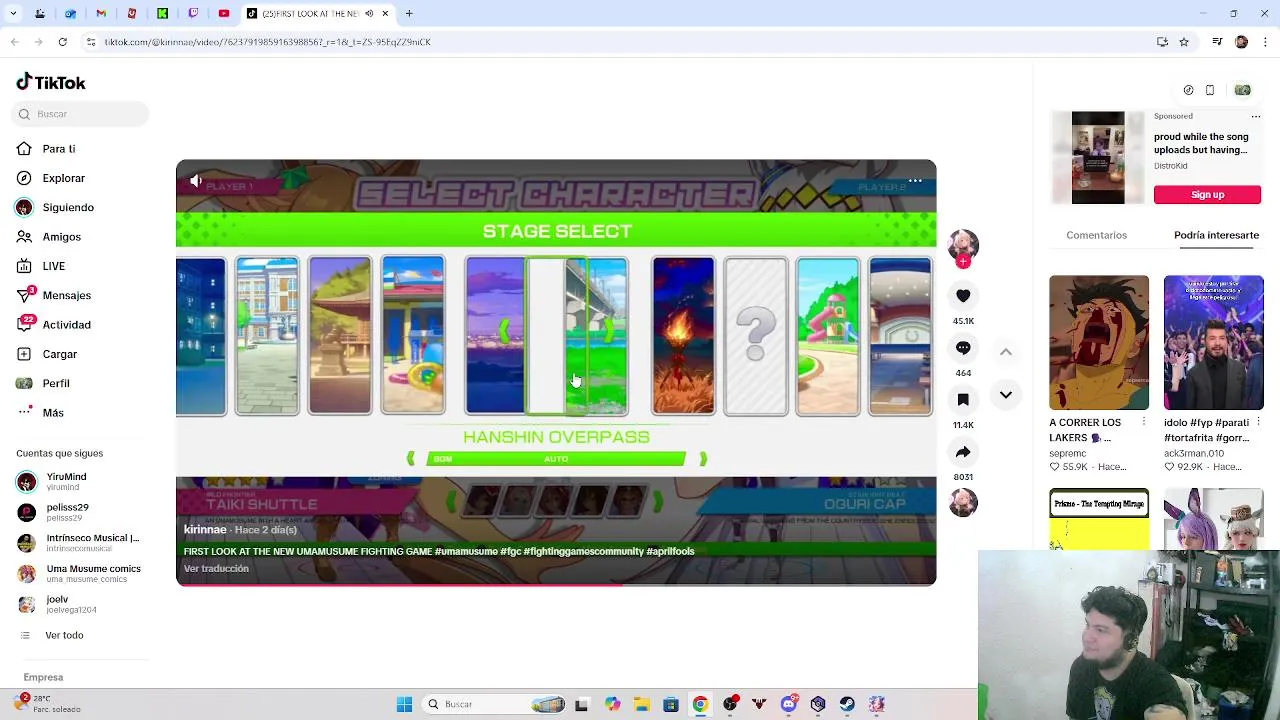Open File Explorer from the taskbar
Screen dimensions: 1280x720
tap(641, 705)
